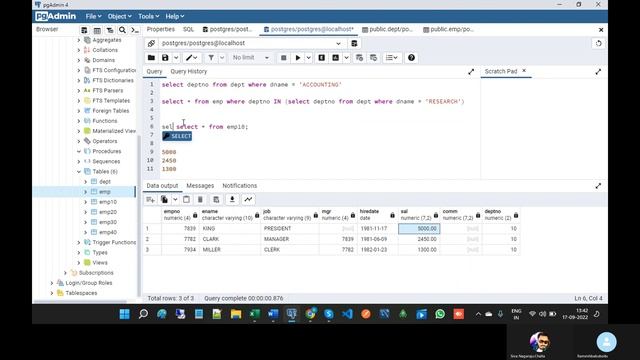Click the Save File floppy icon
Image resolution: width=640 pixels, height=360 pixels.
[165, 58]
